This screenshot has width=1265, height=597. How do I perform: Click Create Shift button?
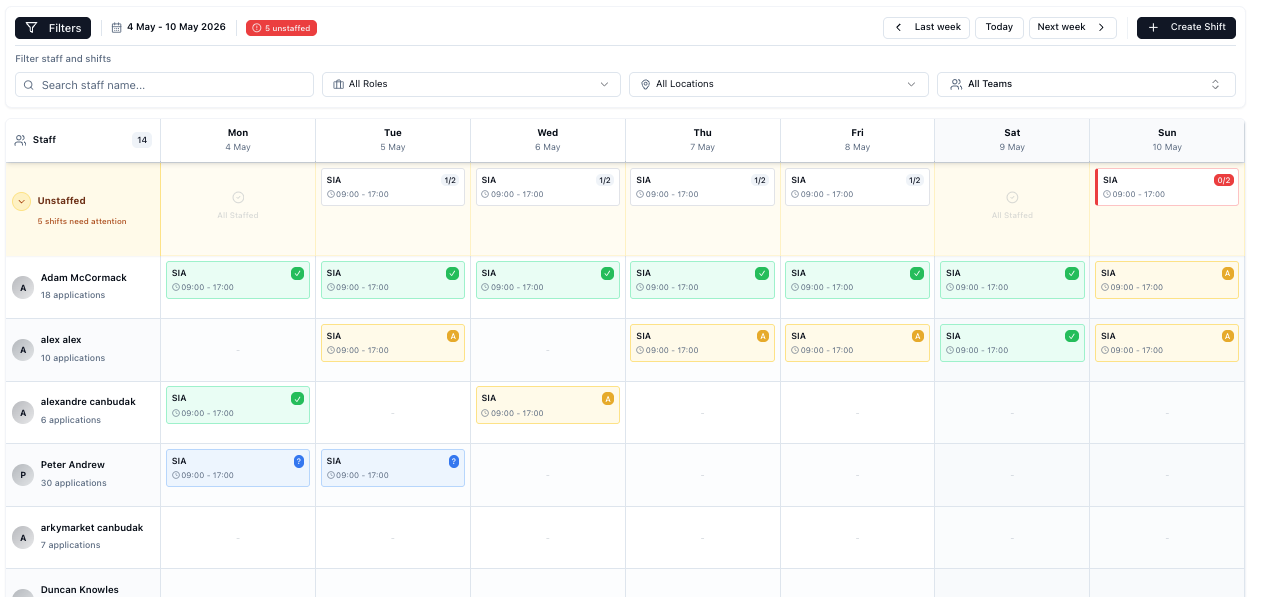pyautogui.click(x=1186, y=27)
